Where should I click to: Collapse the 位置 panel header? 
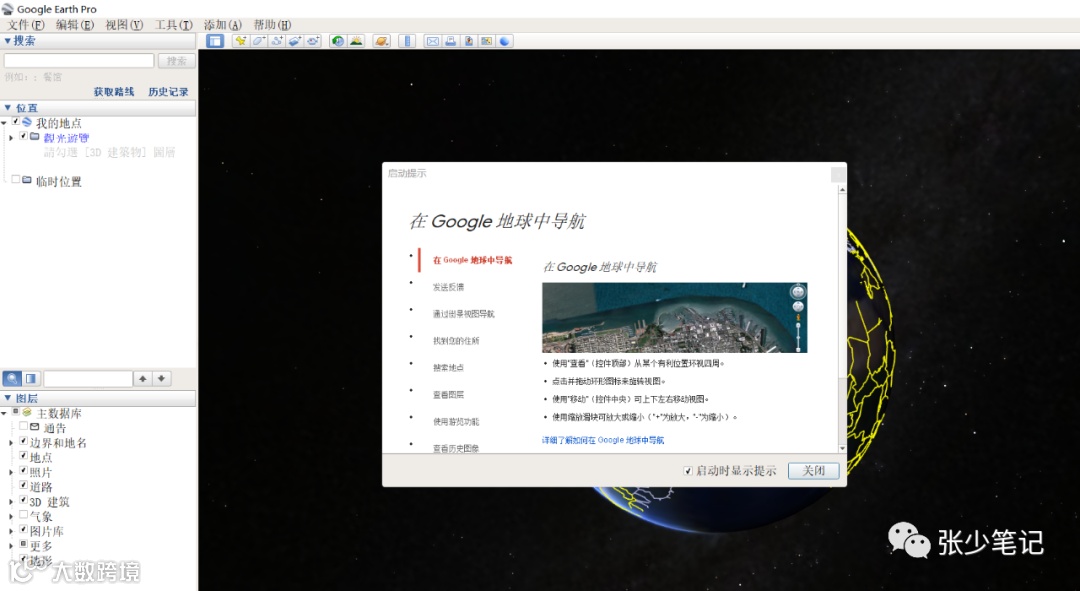pos(98,108)
